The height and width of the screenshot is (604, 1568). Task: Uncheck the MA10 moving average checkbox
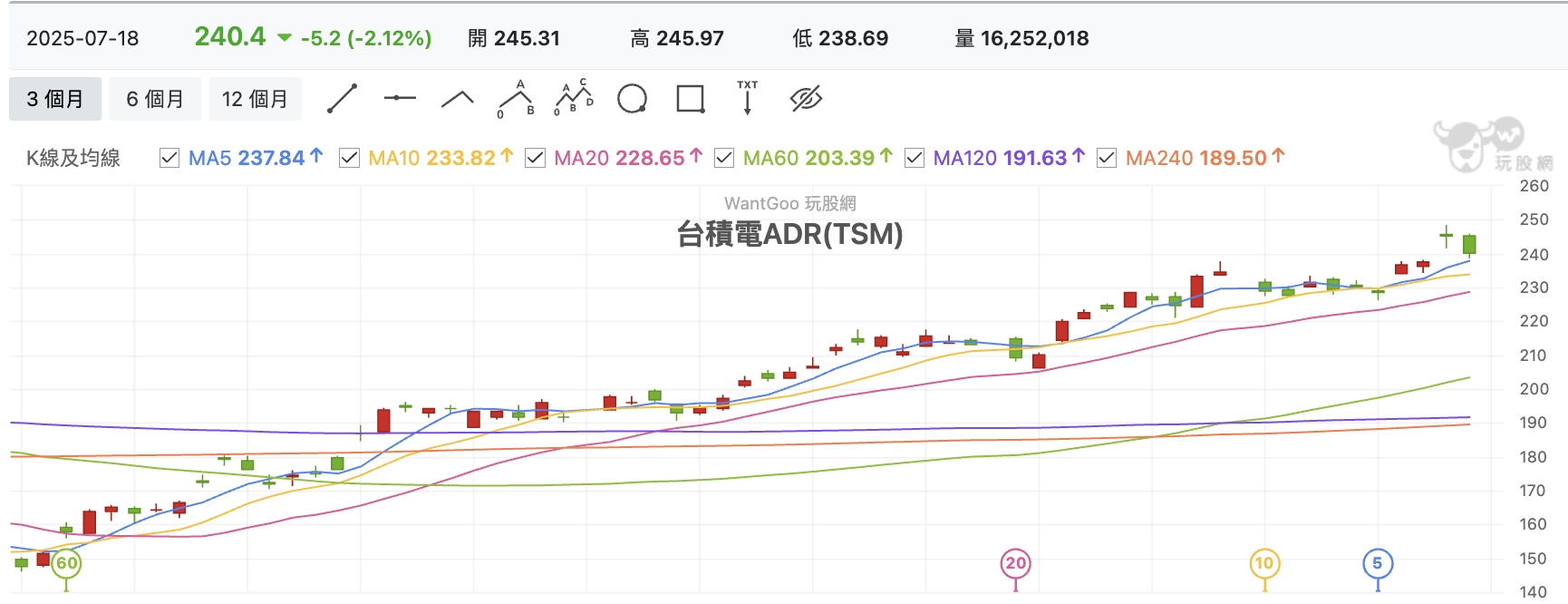click(349, 158)
